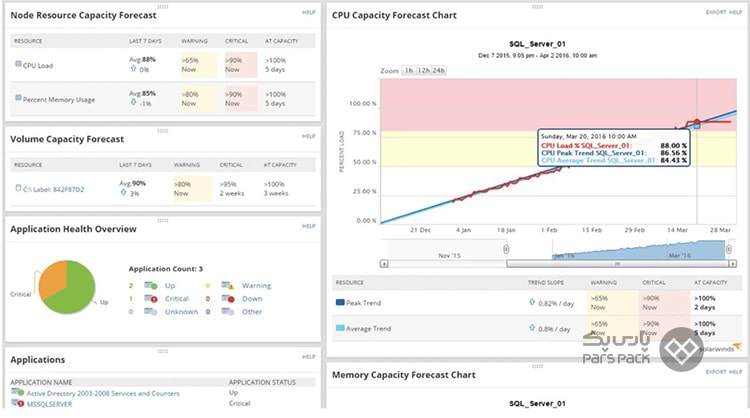Open Help for CPU Capacity Forecast Chart
Image resolution: width=750 pixels, height=418 pixels.
(x=736, y=12)
